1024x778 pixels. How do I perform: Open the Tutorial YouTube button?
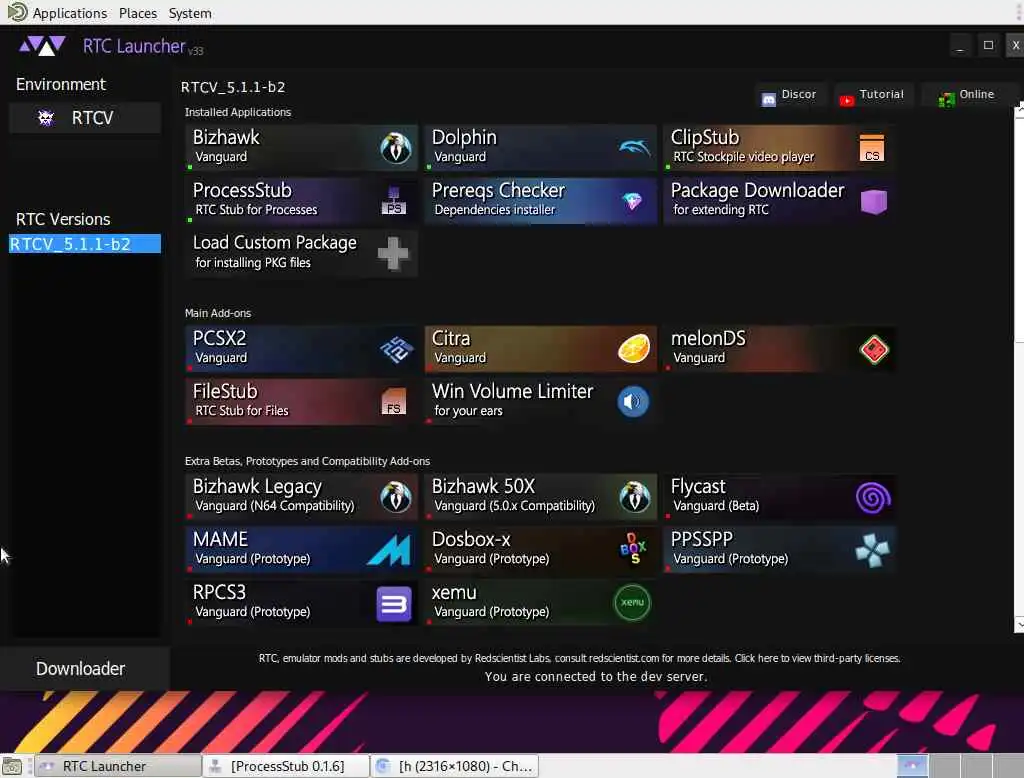(x=872, y=95)
